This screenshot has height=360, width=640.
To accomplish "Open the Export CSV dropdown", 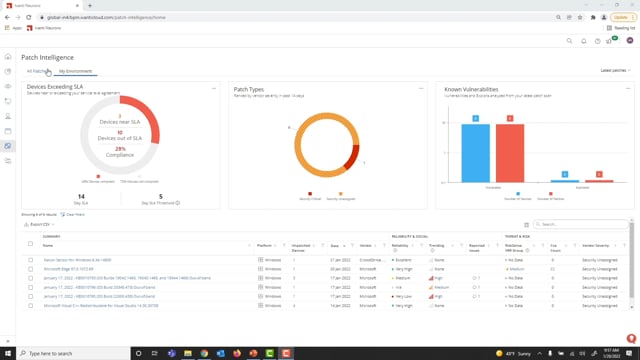I will point(39,224).
